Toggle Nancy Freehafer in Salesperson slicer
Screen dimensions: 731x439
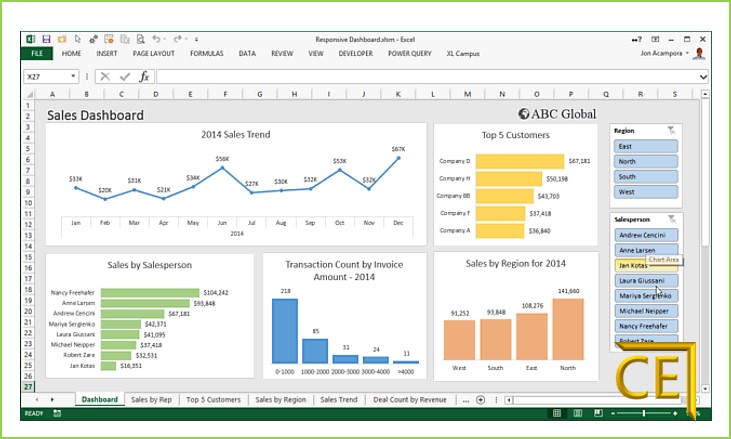click(646, 326)
